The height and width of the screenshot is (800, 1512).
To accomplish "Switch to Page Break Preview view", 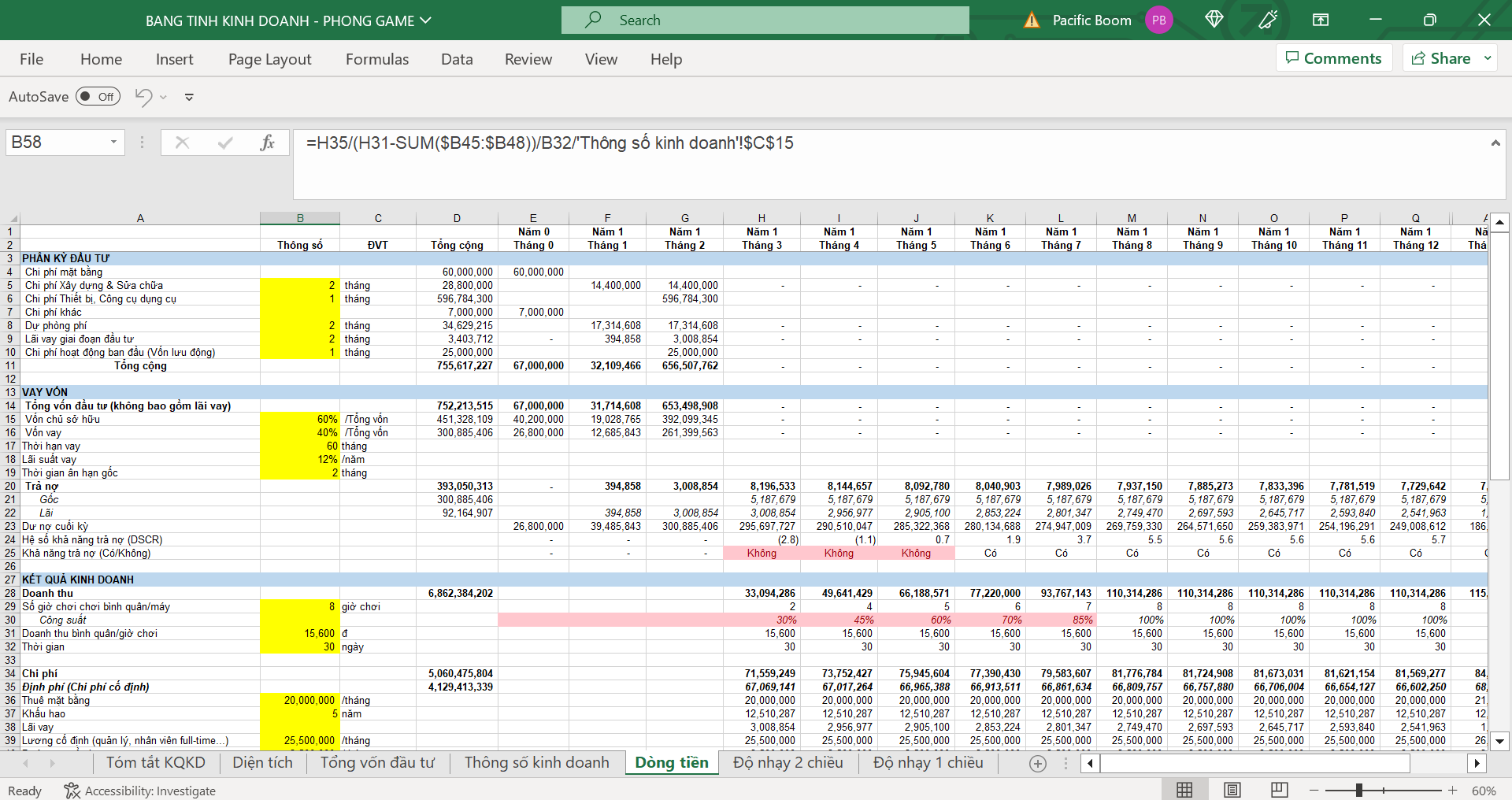I will [1279, 790].
